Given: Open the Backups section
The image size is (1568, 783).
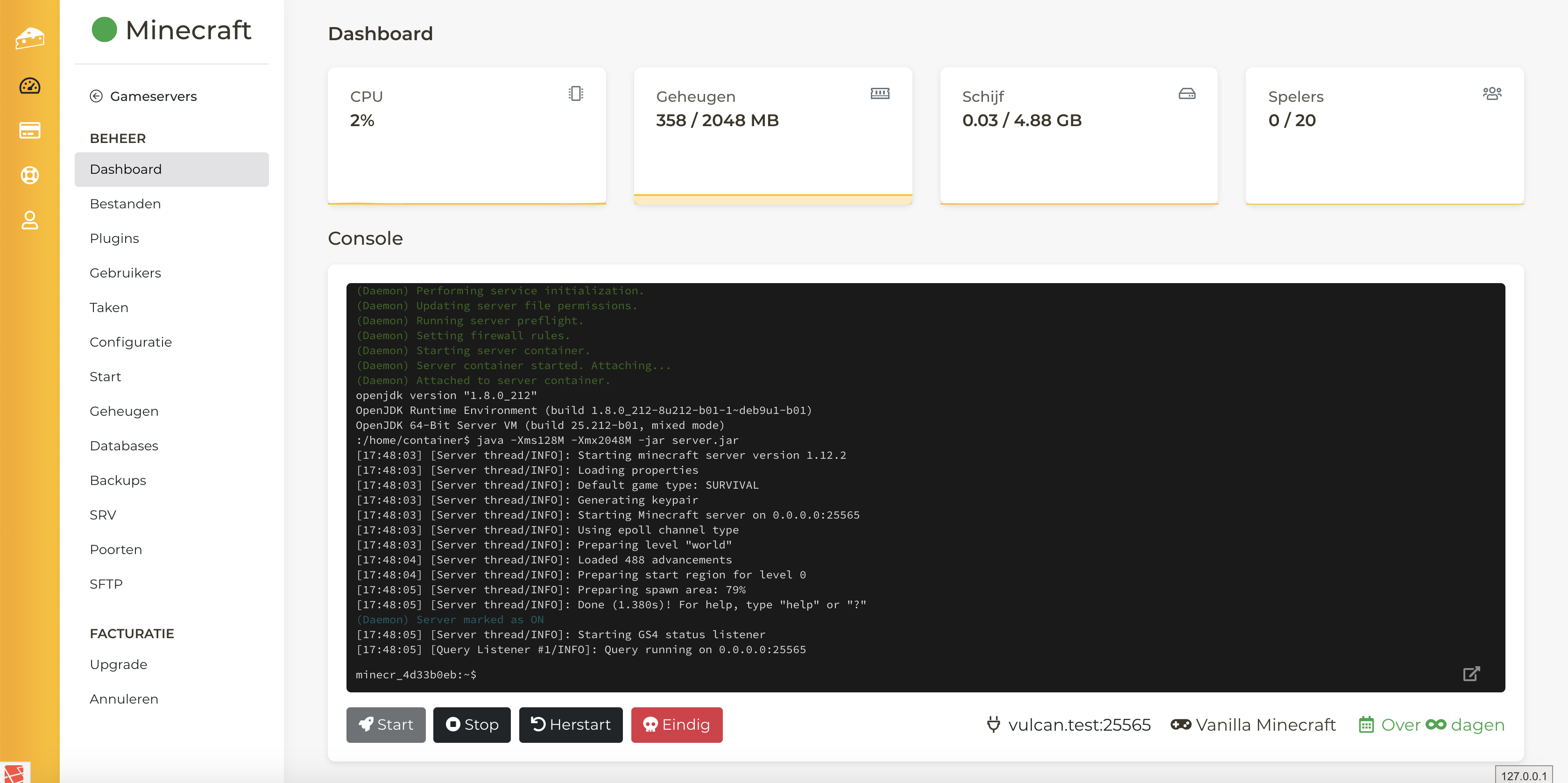Looking at the screenshot, I should [x=118, y=480].
